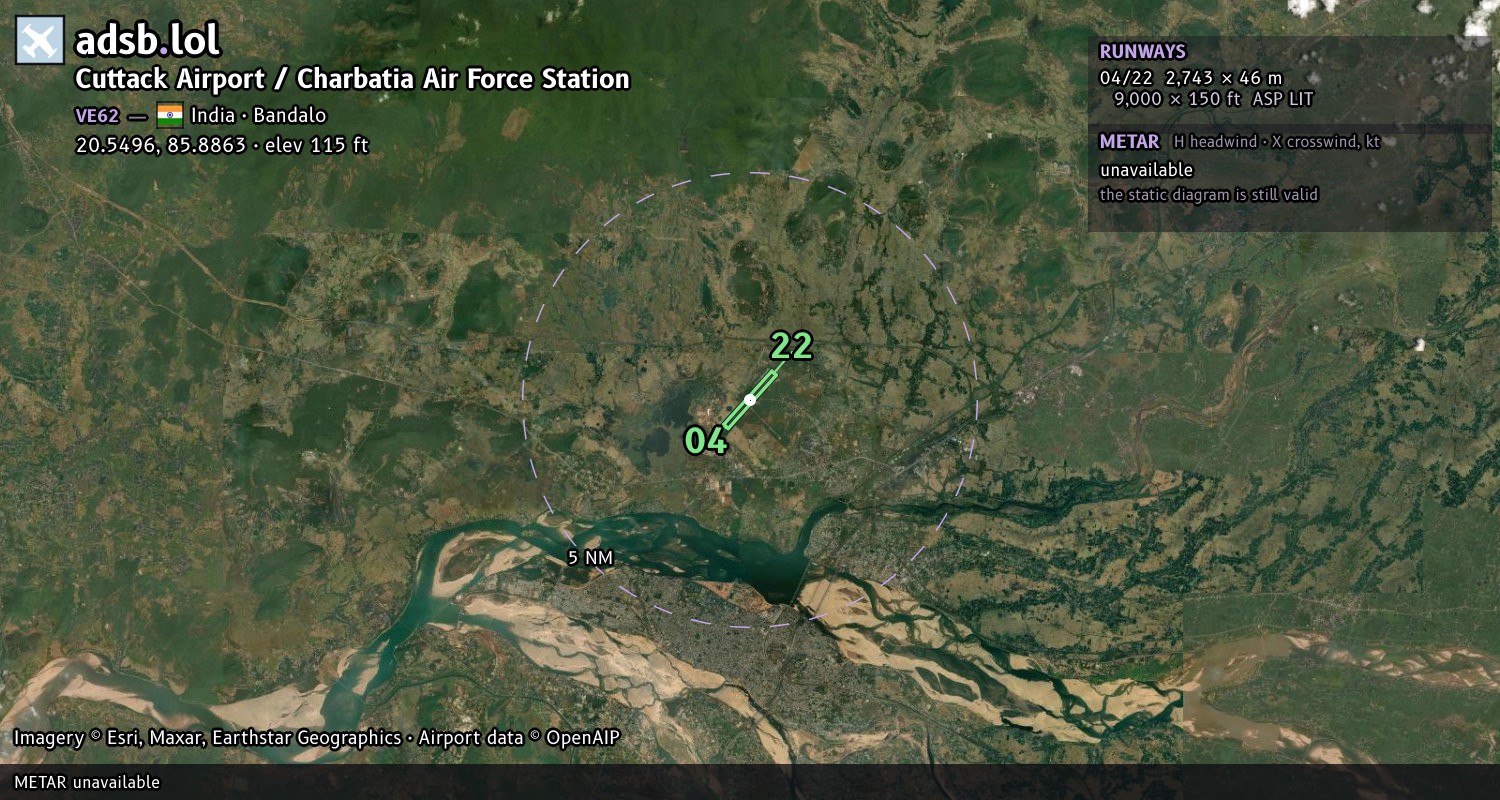Click the adsb.lol airplane logo icon
This screenshot has width=1500, height=800.
[40, 41]
